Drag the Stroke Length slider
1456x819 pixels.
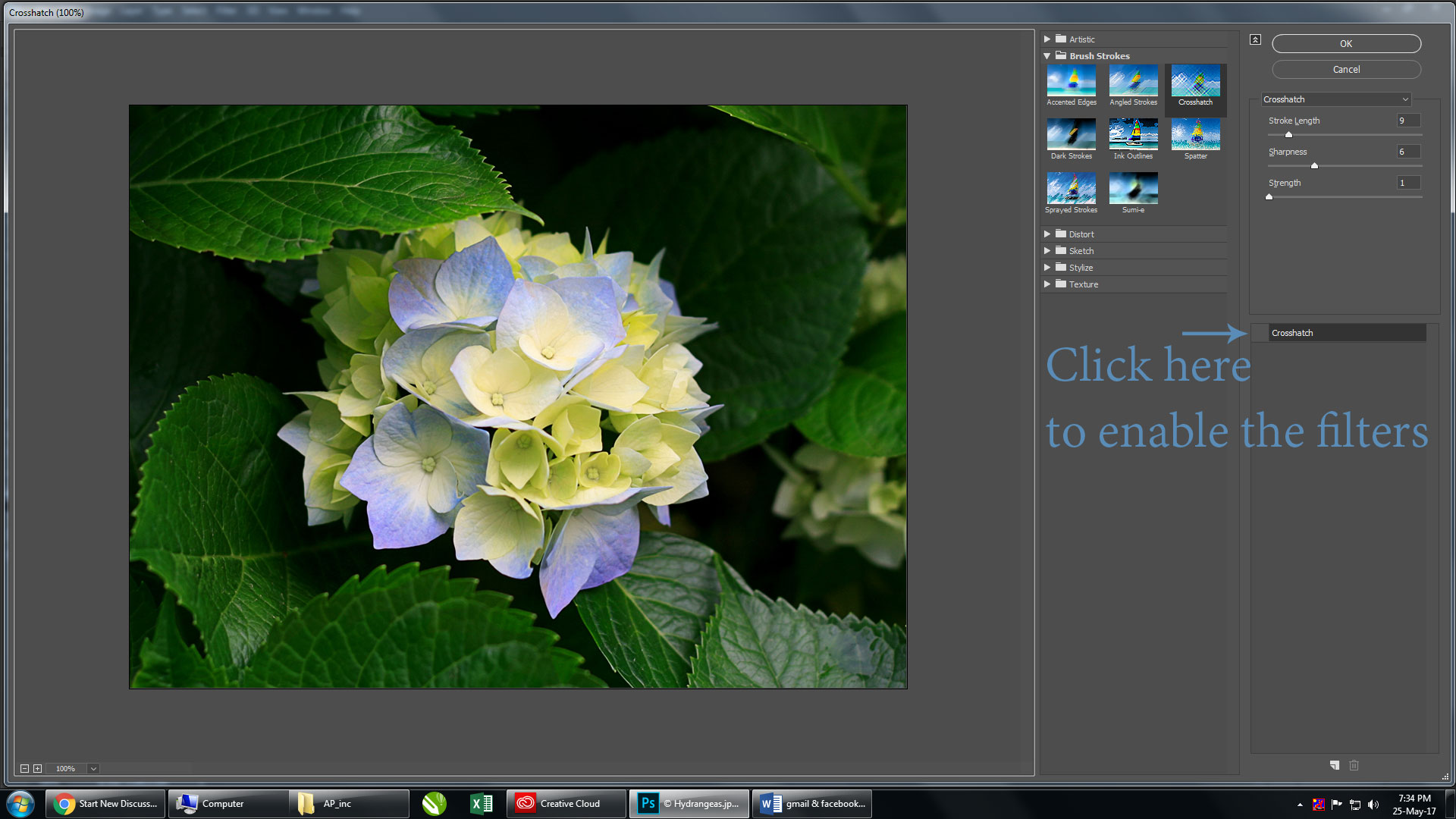pos(1287,132)
